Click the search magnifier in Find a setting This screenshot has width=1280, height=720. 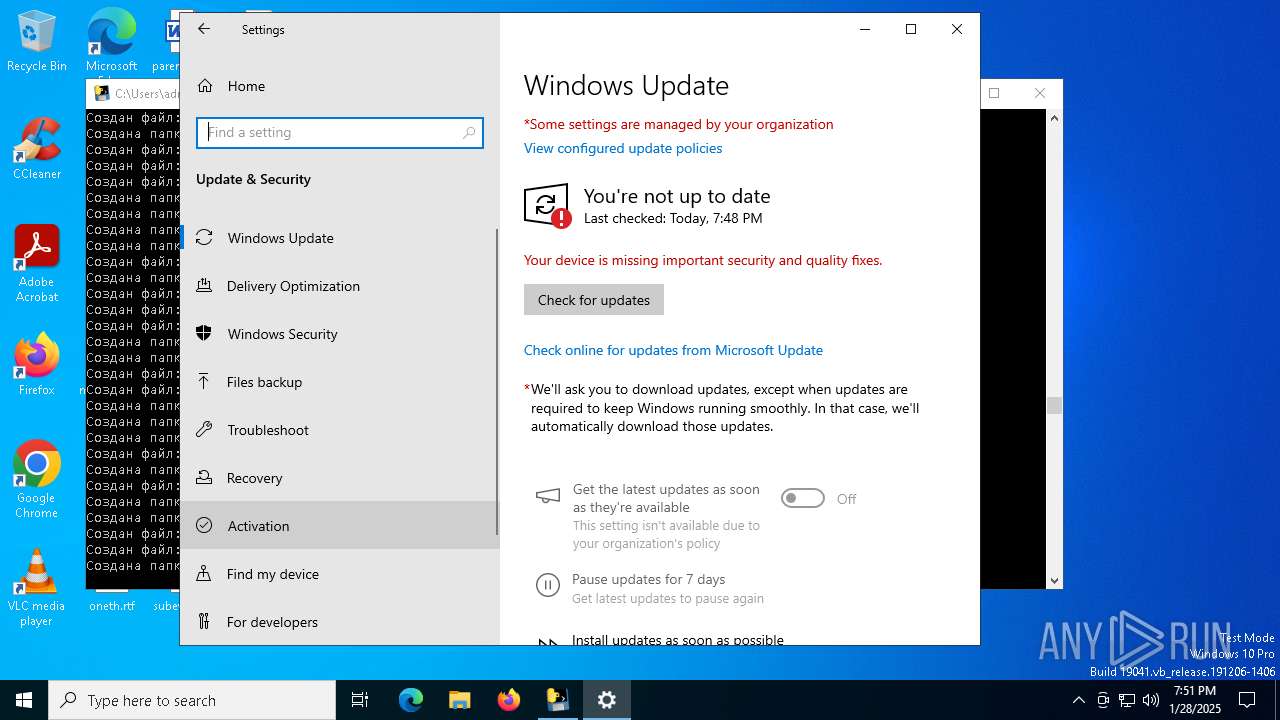click(469, 132)
